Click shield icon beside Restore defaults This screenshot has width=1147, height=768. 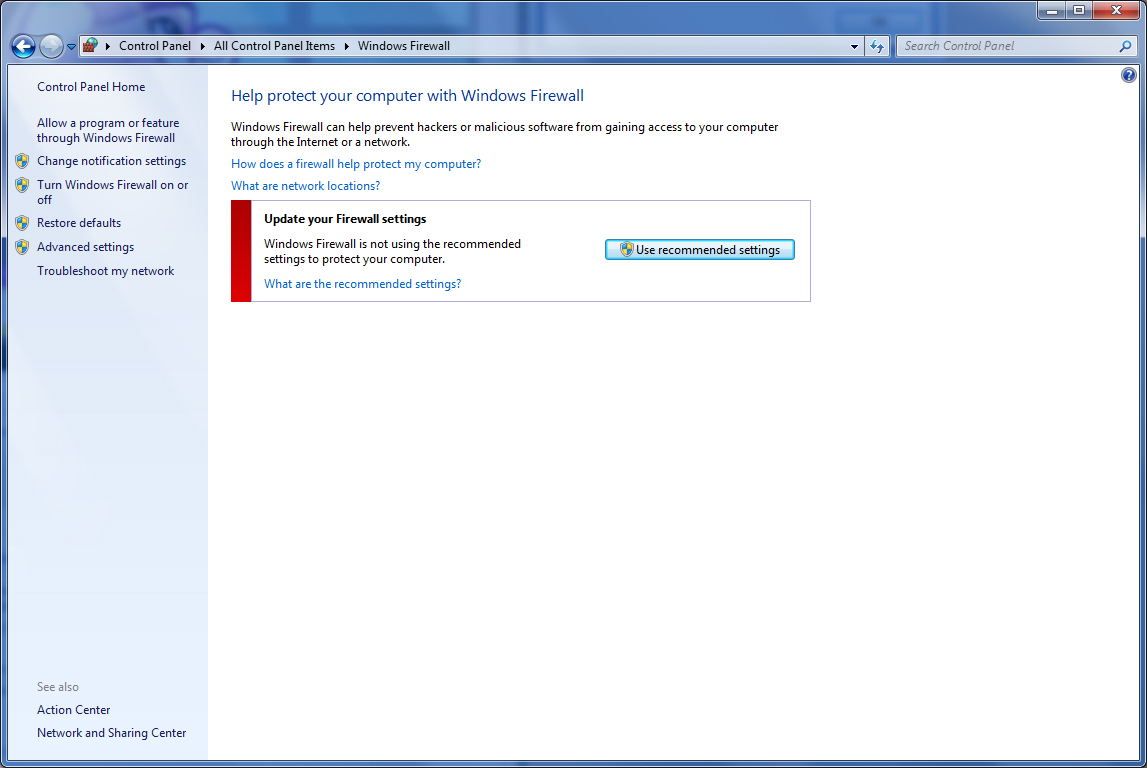(22, 223)
